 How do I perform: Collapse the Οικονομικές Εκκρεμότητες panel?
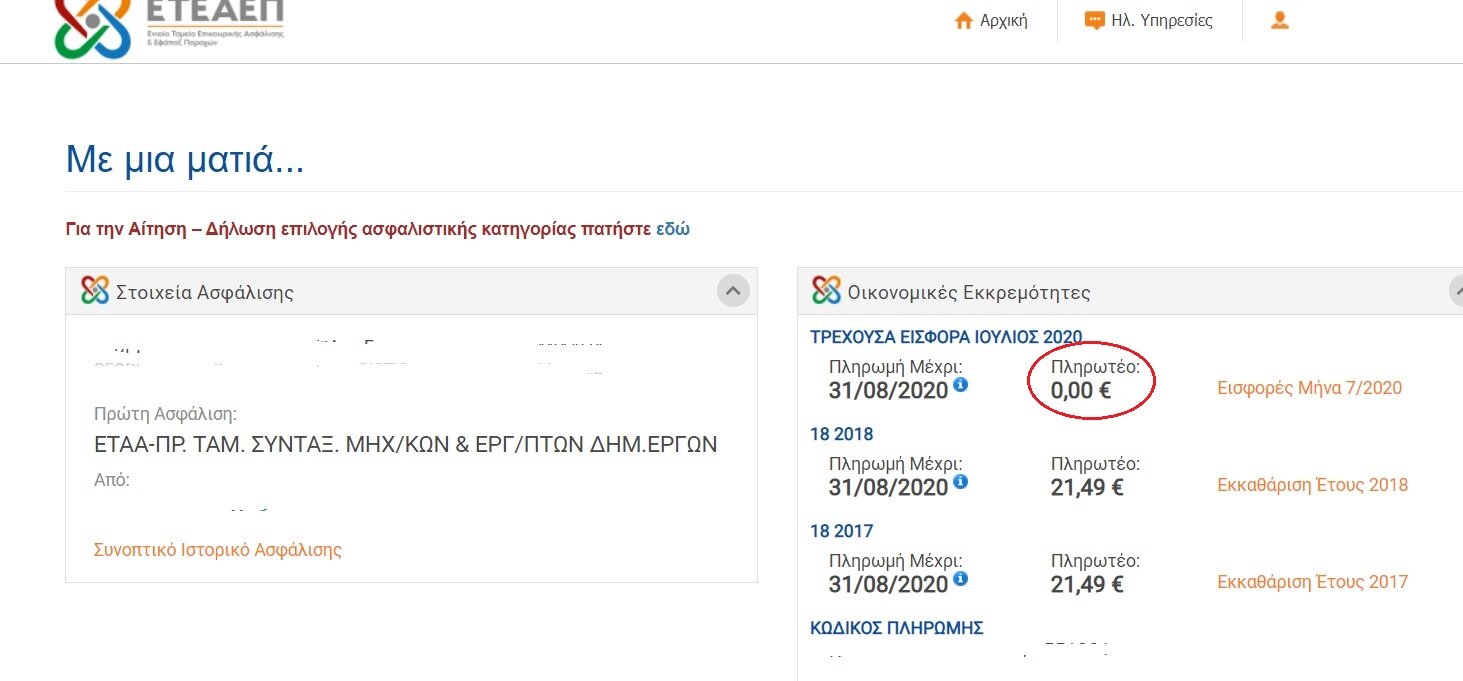1457,291
